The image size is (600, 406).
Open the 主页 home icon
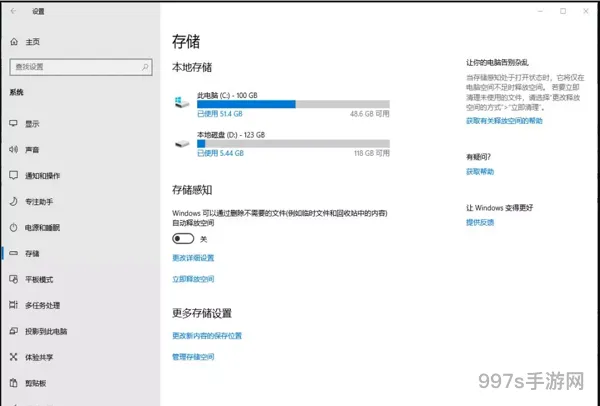tap(14, 42)
